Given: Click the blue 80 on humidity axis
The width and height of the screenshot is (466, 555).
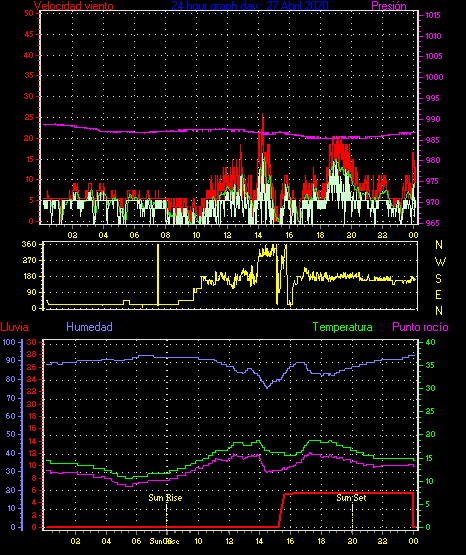Looking at the screenshot, I should click(x=11, y=379).
